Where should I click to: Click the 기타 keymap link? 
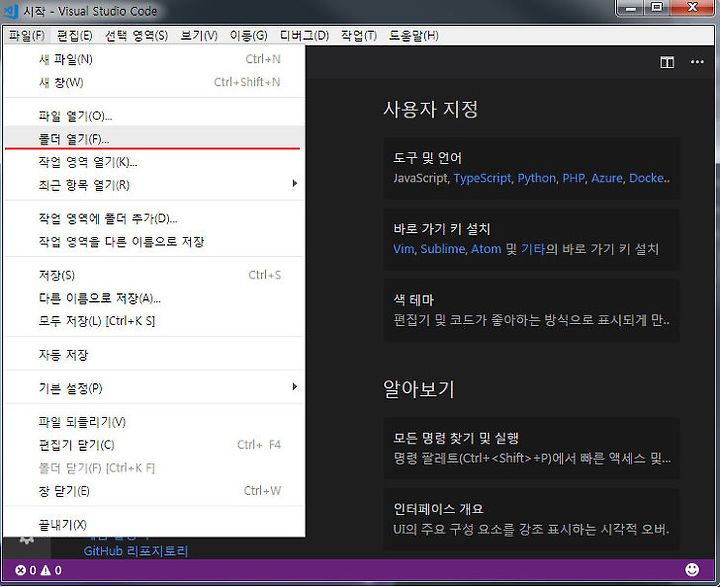[x=533, y=249]
